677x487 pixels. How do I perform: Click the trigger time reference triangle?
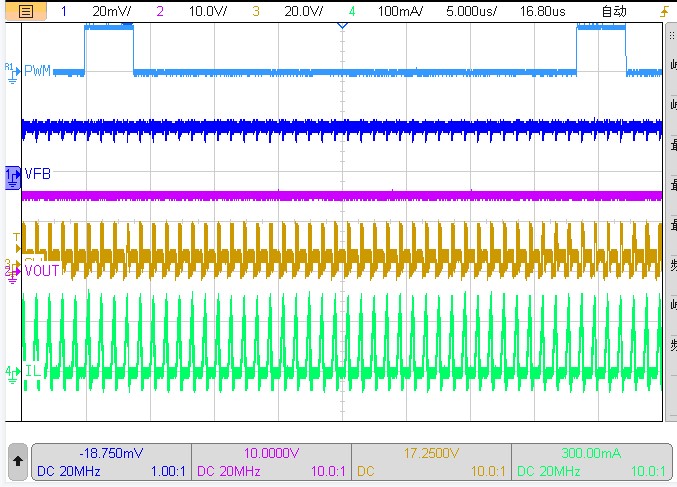click(x=342, y=25)
